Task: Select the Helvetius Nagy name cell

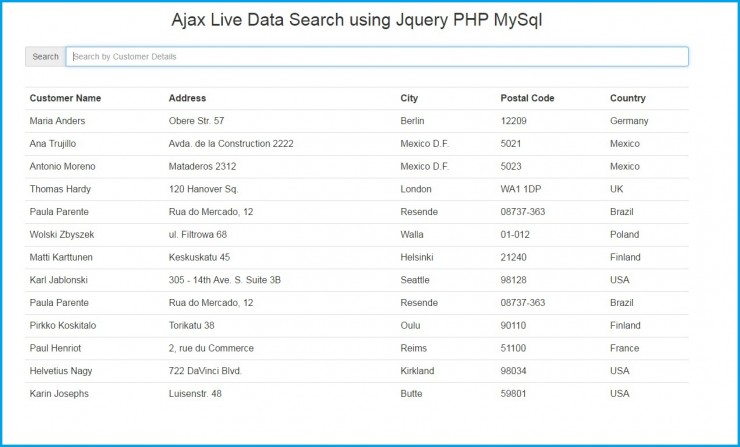Action: 60,371
